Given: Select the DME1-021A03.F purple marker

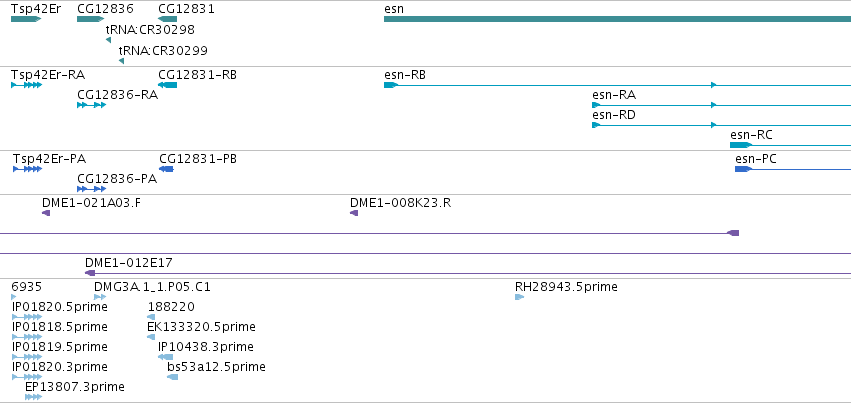Looking at the screenshot, I should (x=46, y=213).
